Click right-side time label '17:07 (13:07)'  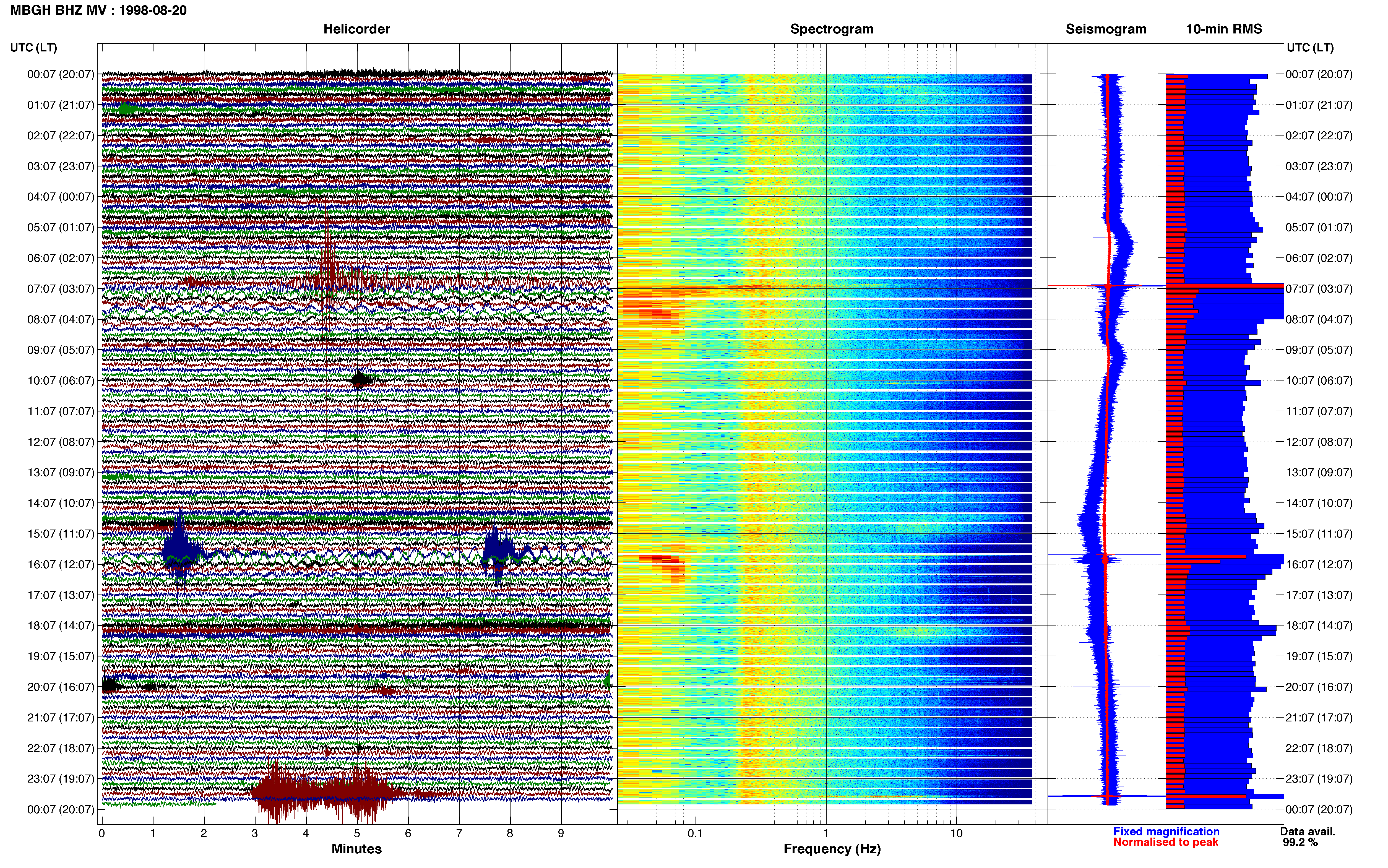(1319, 595)
